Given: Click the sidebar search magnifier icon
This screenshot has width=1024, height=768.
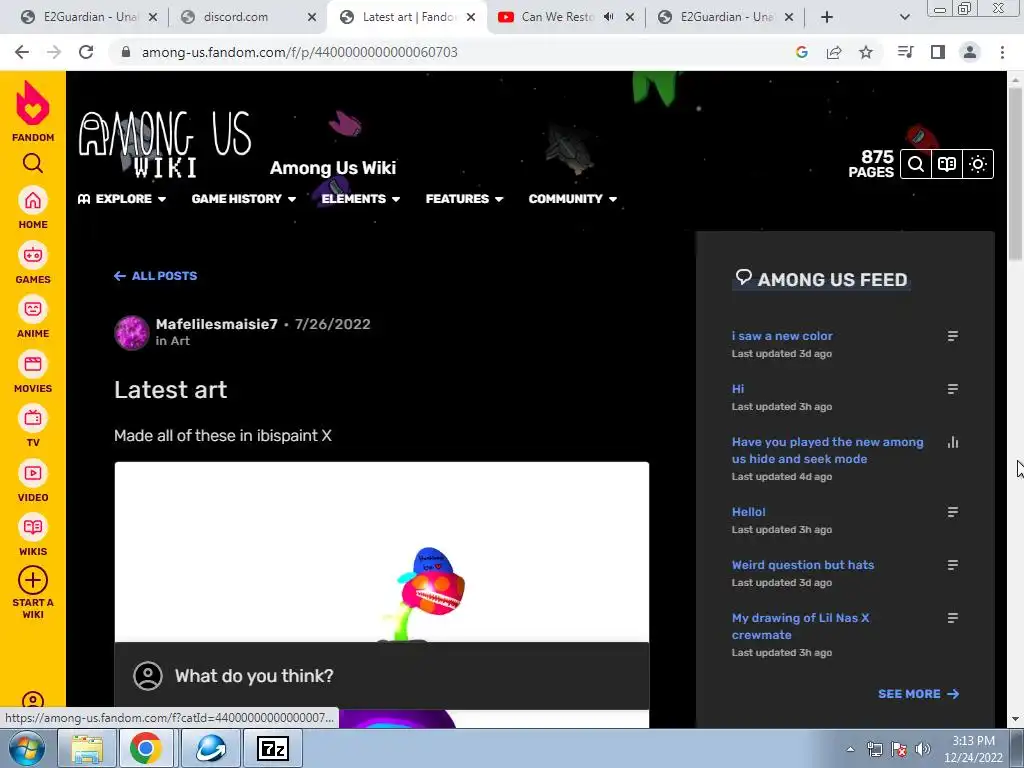Looking at the screenshot, I should tap(33, 163).
